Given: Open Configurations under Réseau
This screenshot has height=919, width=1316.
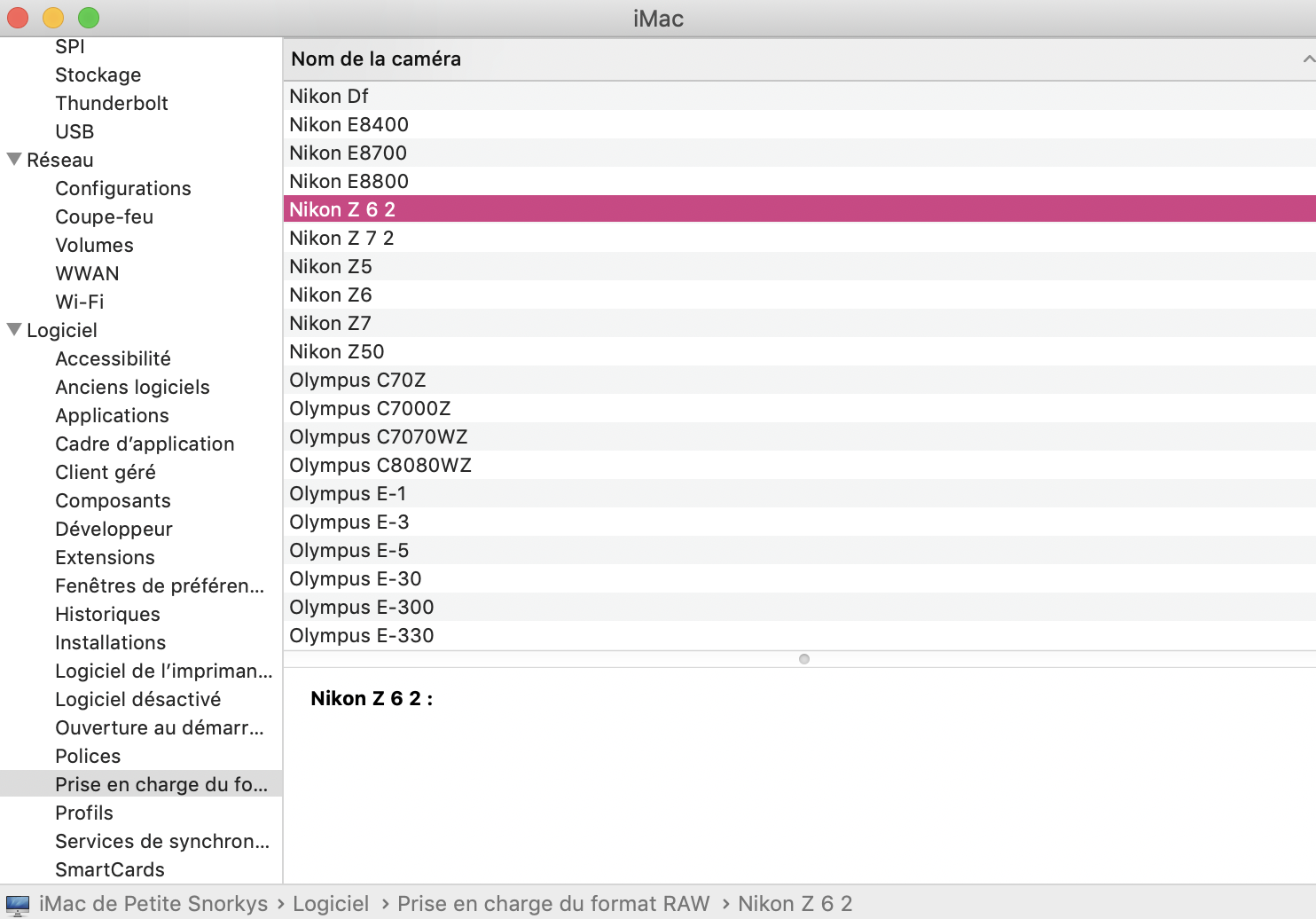Looking at the screenshot, I should pyautogui.click(x=123, y=188).
